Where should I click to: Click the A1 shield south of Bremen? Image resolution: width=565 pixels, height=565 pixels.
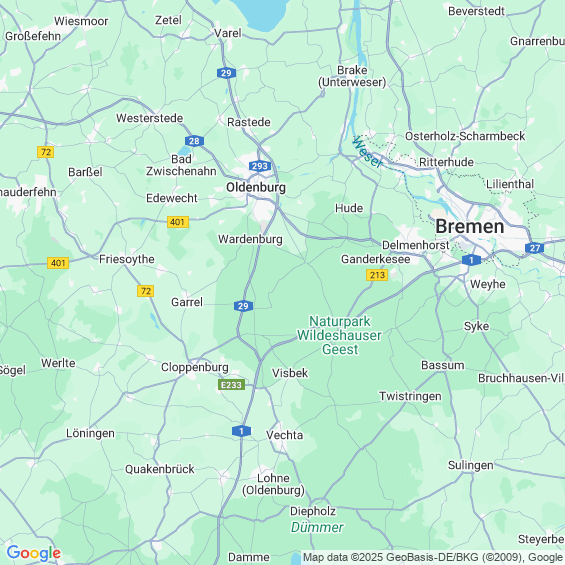pos(471,260)
